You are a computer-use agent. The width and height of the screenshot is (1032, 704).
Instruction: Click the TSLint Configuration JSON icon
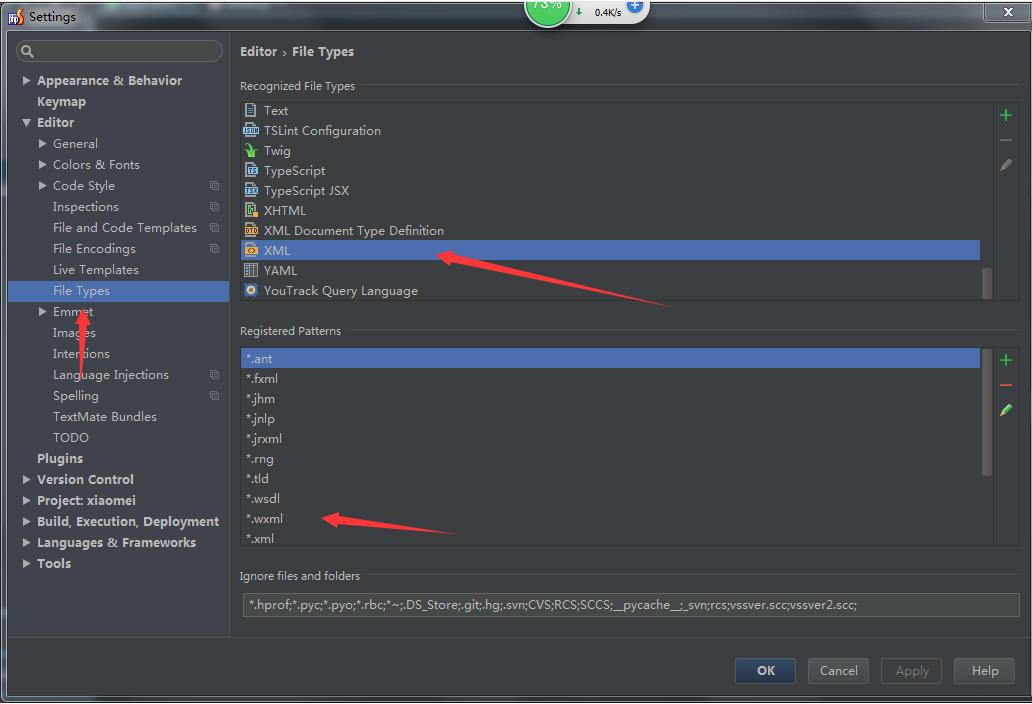(250, 130)
